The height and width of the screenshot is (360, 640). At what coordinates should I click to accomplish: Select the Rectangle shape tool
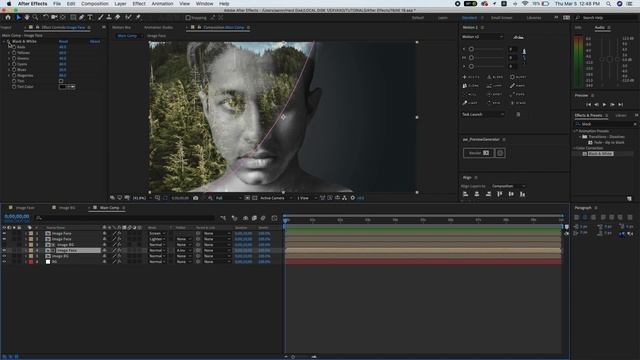tap(73, 18)
